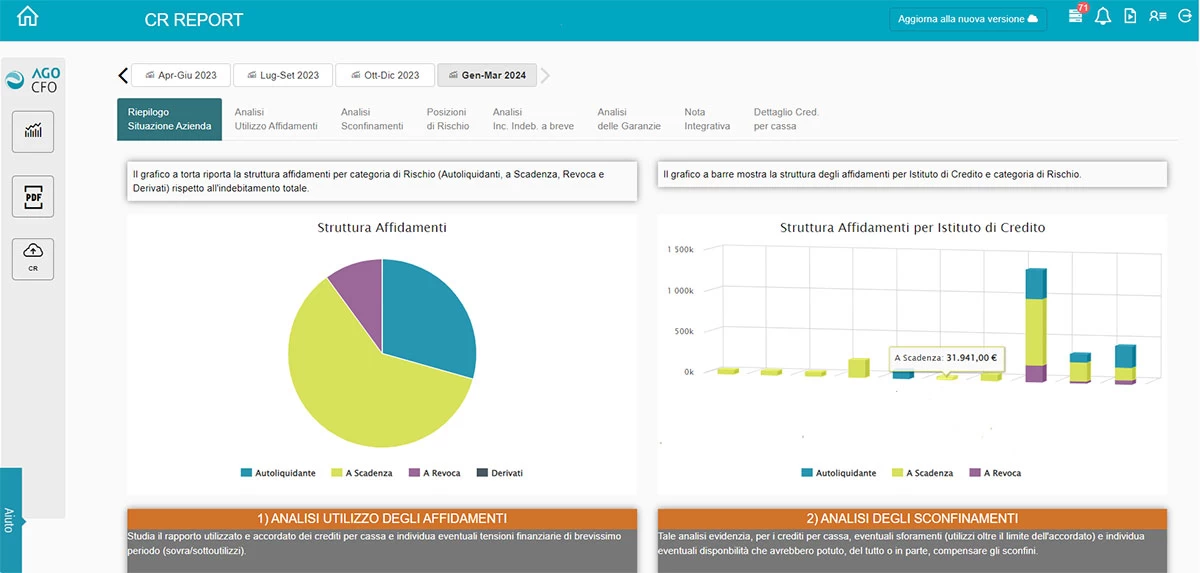
Task: Toggle Autoliquidante legend in pie chart
Action: coord(278,473)
